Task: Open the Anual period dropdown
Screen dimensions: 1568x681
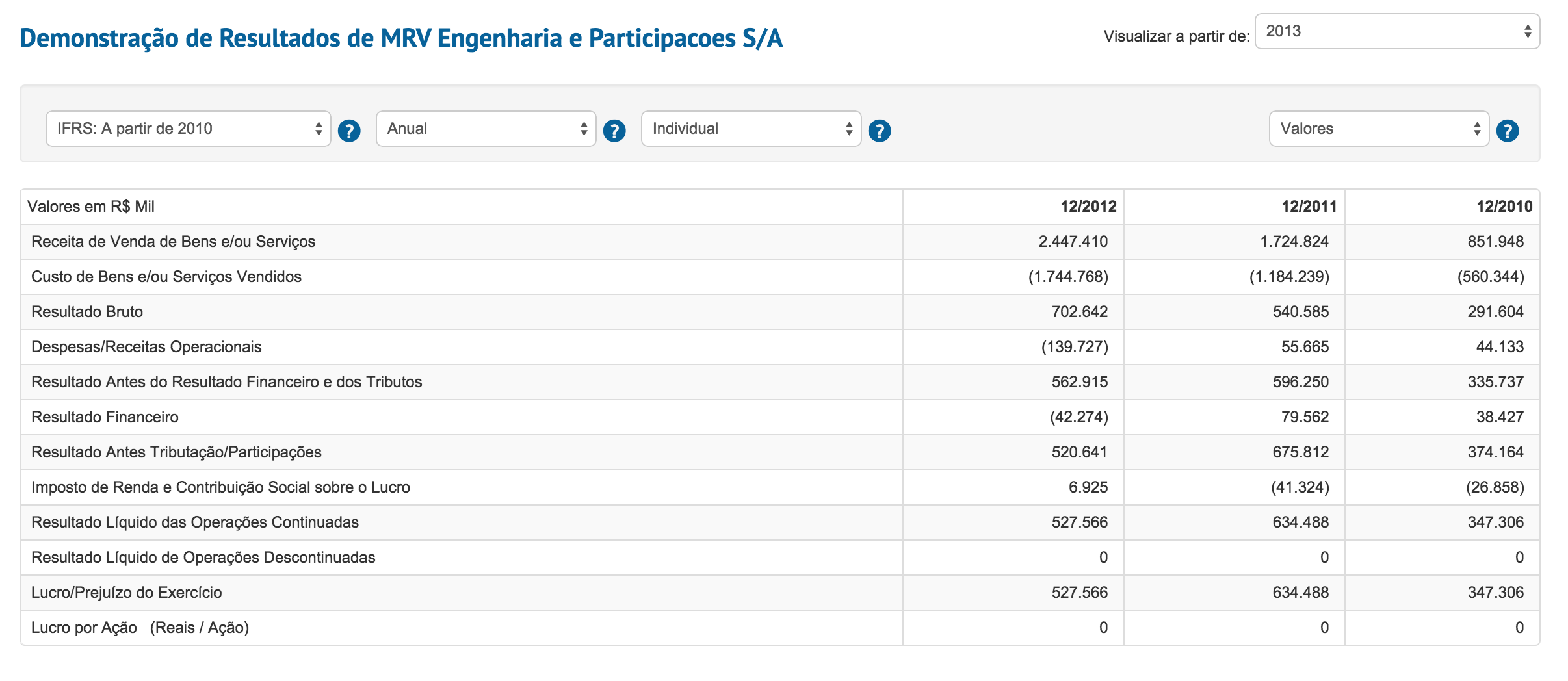Action: point(486,129)
